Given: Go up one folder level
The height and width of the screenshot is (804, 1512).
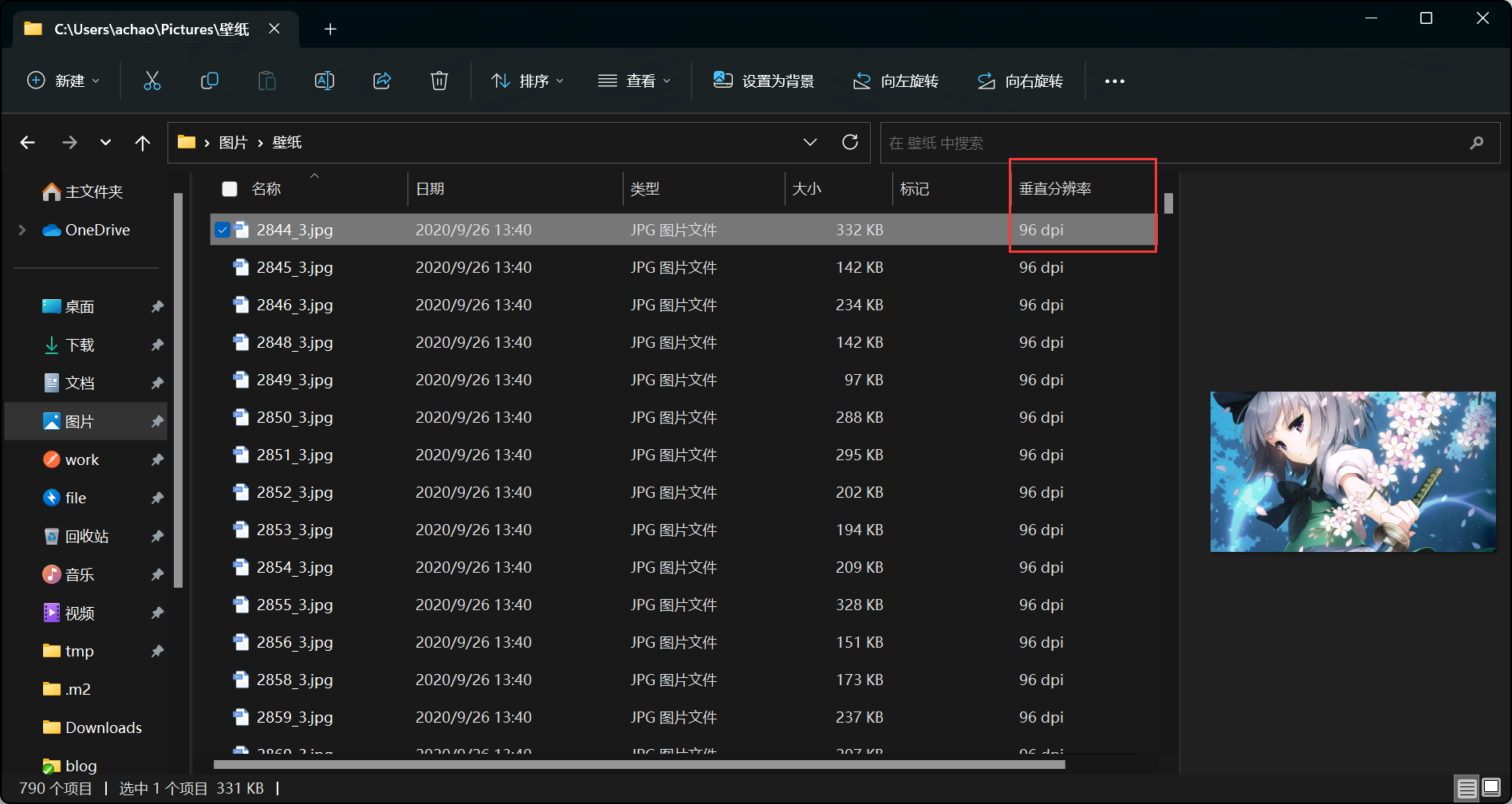Looking at the screenshot, I should [143, 143].
